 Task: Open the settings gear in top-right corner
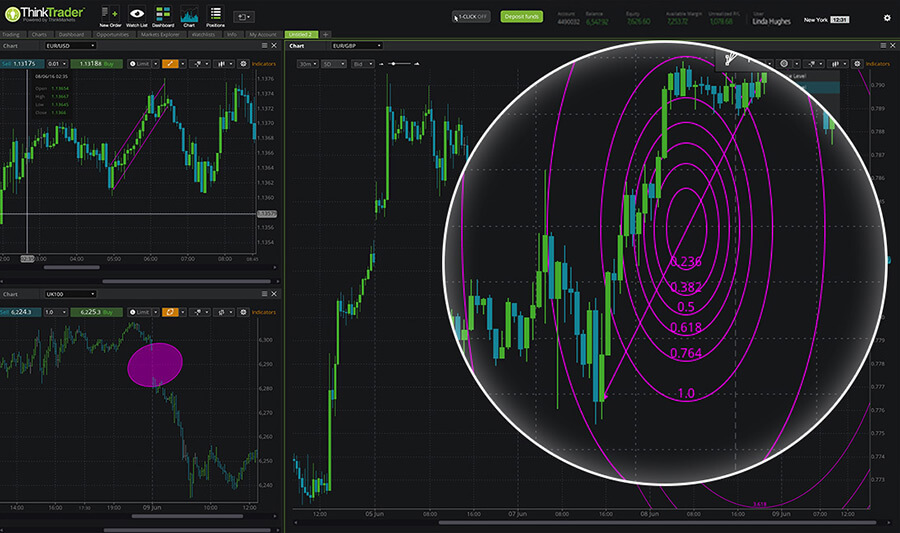pos(886,17)
